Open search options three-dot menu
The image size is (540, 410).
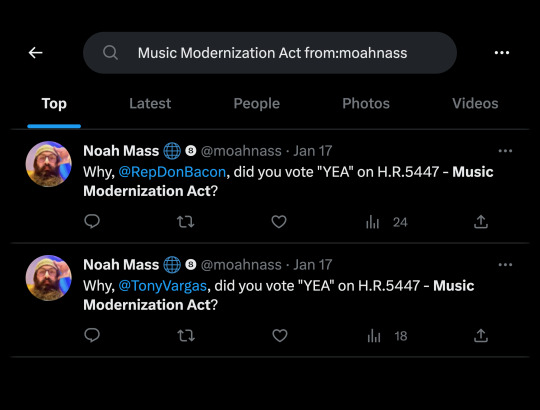[x=502, y=53]
